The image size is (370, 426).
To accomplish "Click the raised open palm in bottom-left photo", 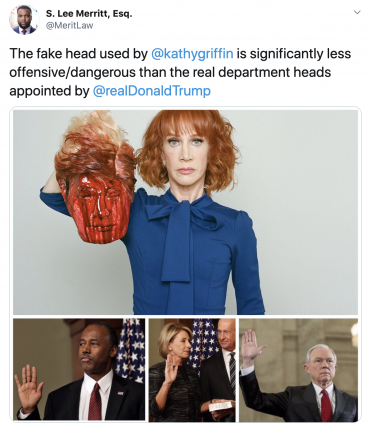I will pyautogui.click(x=28, y=388).
